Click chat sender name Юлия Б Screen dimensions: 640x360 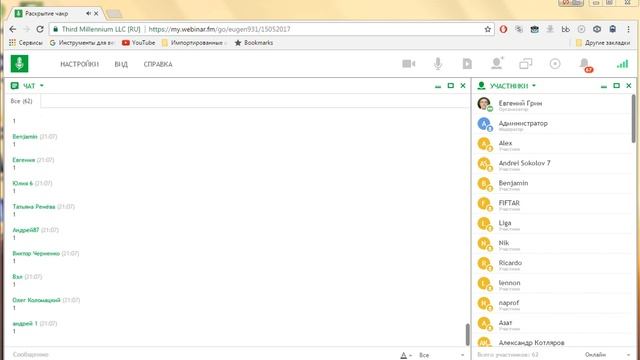click(22, 183)
